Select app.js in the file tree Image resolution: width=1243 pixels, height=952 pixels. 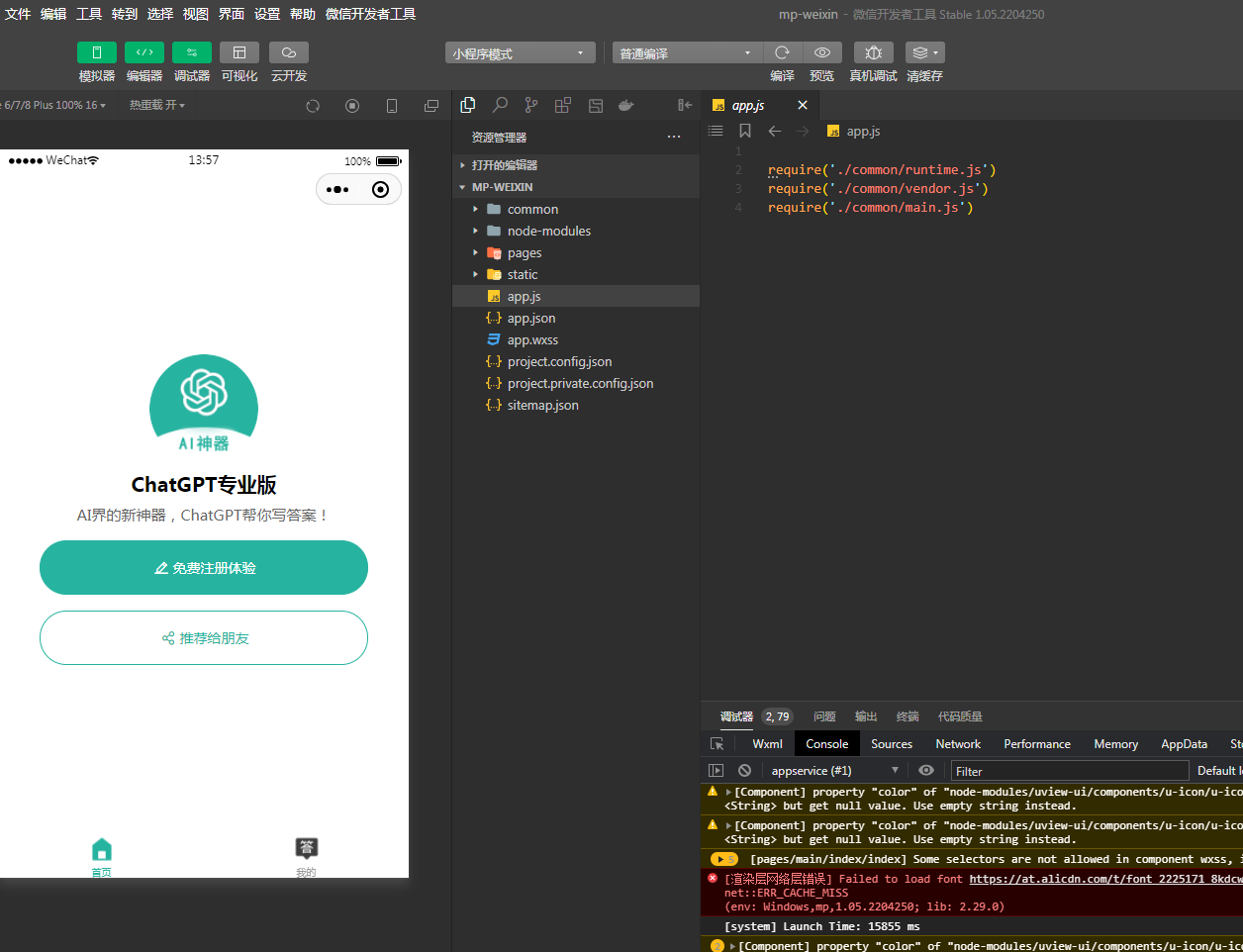pos(576,296)
